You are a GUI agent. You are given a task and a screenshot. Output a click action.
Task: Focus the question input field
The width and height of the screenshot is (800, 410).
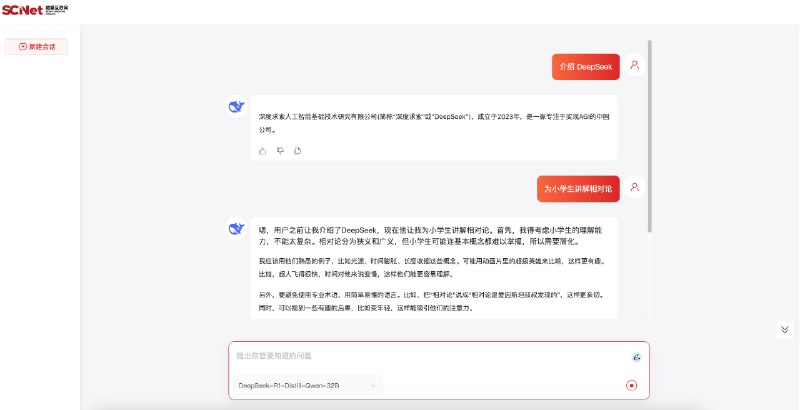click(431, 356)
